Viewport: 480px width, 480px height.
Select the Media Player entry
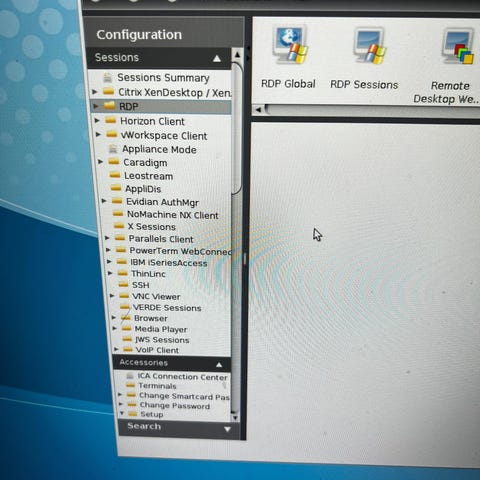pos(161,329)
